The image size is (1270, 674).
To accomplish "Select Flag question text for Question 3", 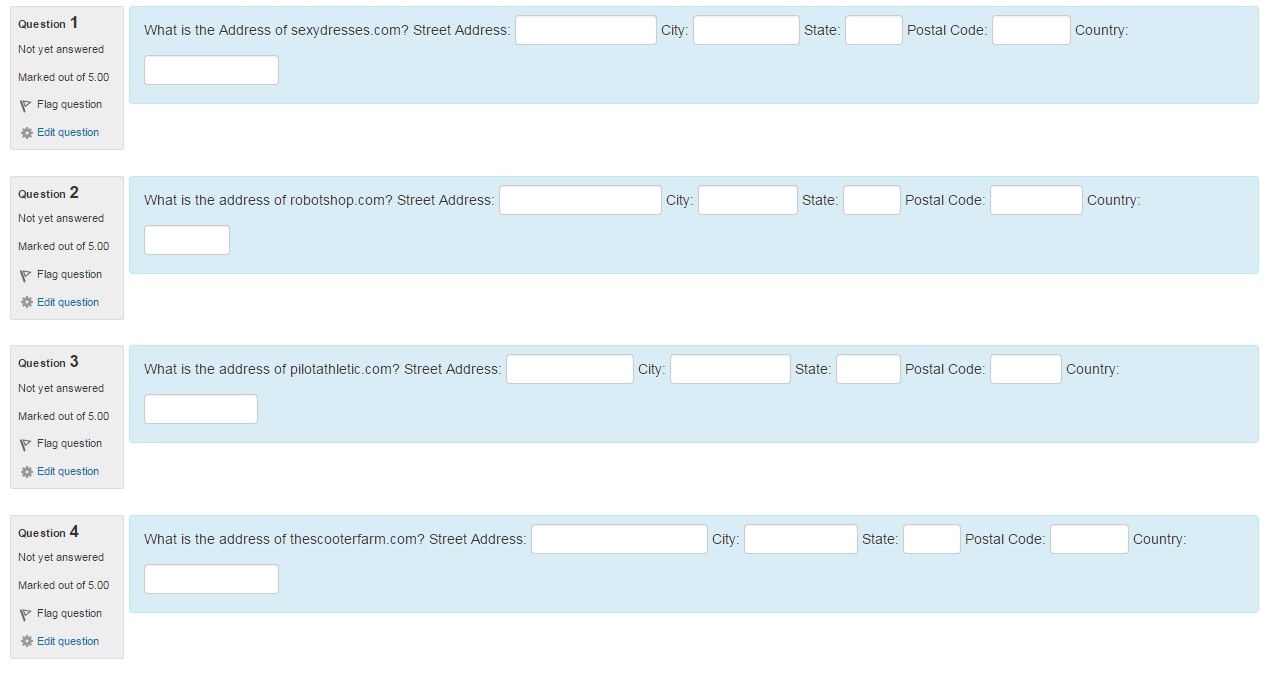I will click(x=69, y=443).
